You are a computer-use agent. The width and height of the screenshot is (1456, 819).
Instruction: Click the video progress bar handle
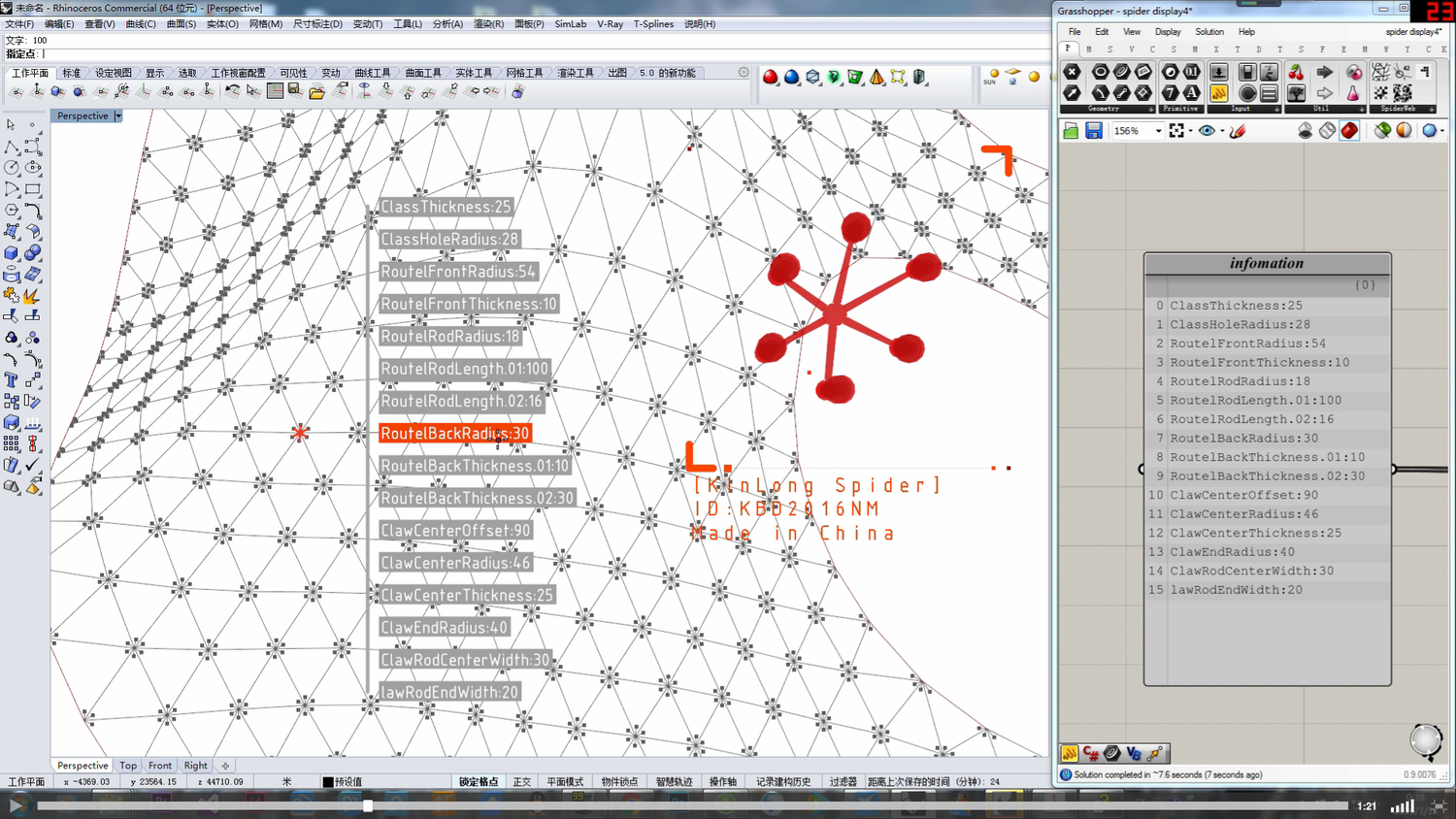coord(368,805)
